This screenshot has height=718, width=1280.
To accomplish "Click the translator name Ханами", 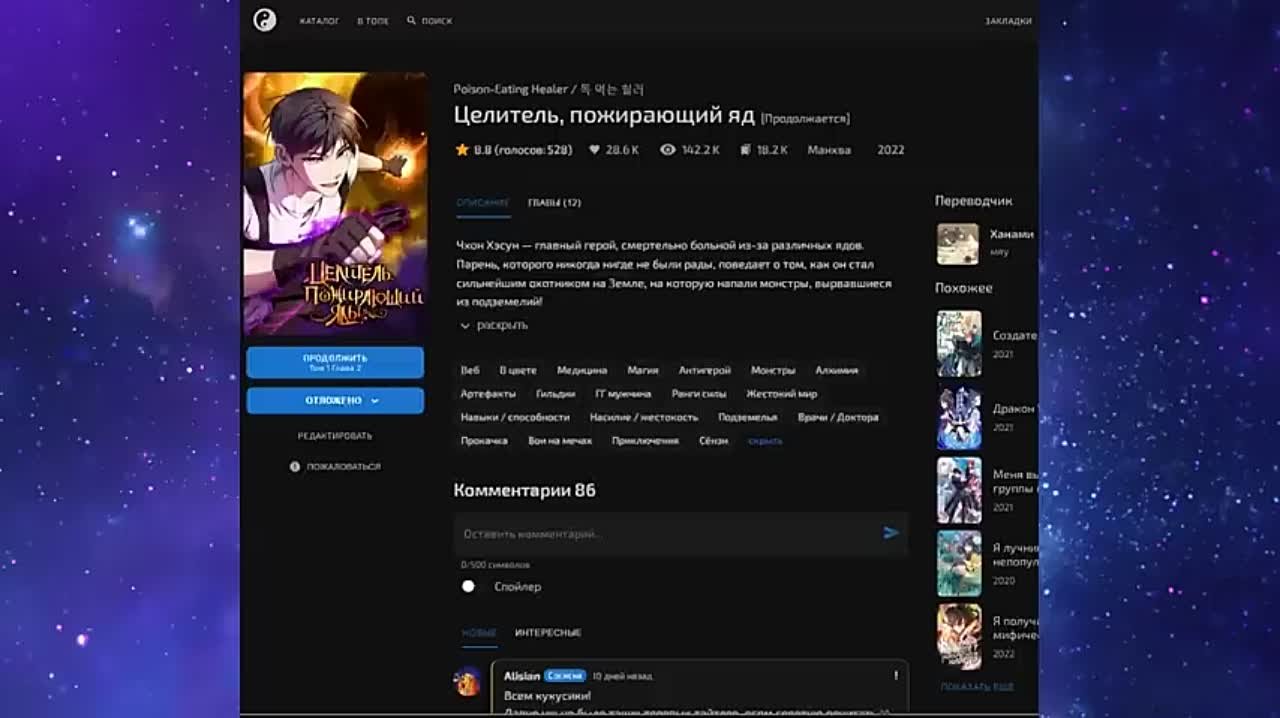I will pos(1011,234).
